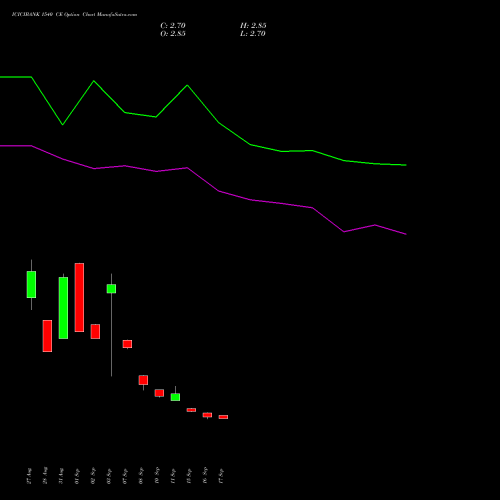Click the '31 Aug' date axis label
500x500 pixels.
tap(61, 476)
